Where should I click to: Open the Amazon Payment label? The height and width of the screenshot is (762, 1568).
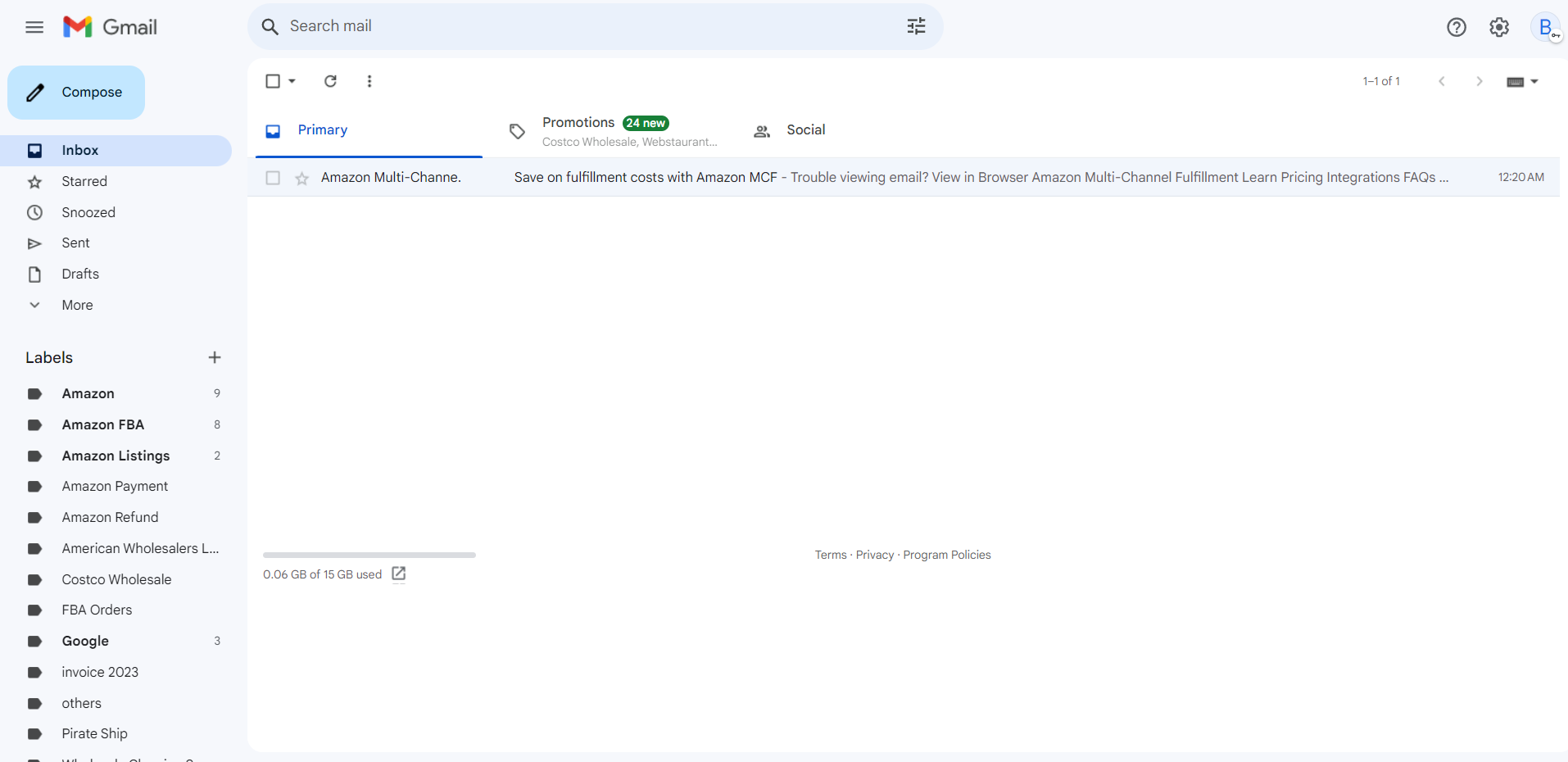pos(116,487)
